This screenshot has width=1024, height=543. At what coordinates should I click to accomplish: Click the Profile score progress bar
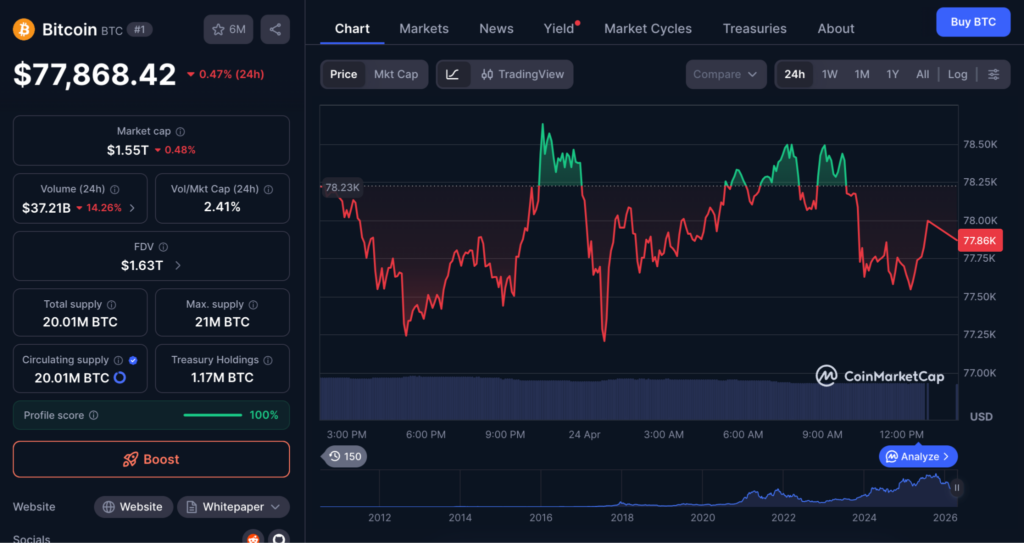[x=213, y=415]
